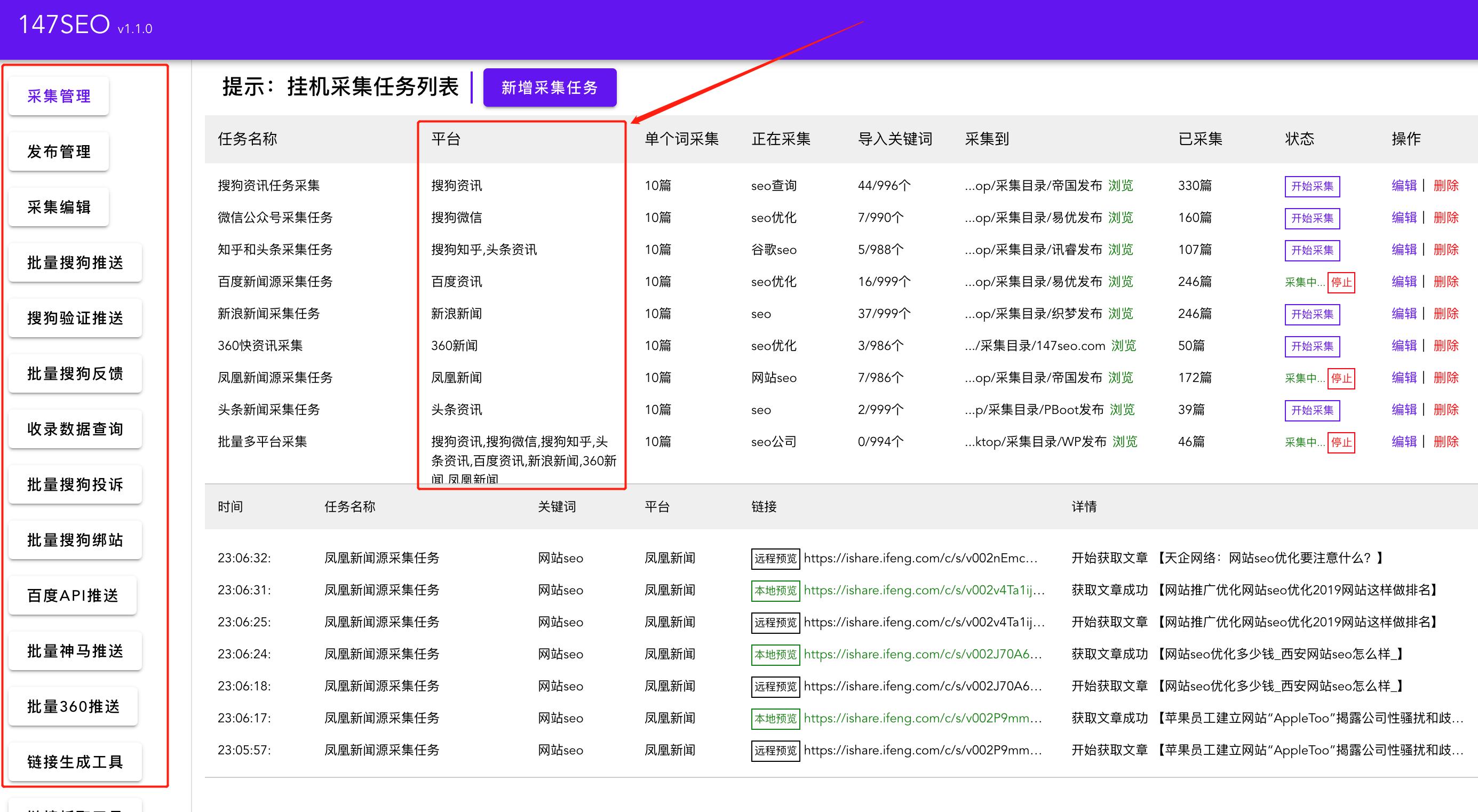This screenshot has width=1478, height=812.
Task: Edit the 搜狗资讯任务采集 task
Action: [x=1404, y=185]
